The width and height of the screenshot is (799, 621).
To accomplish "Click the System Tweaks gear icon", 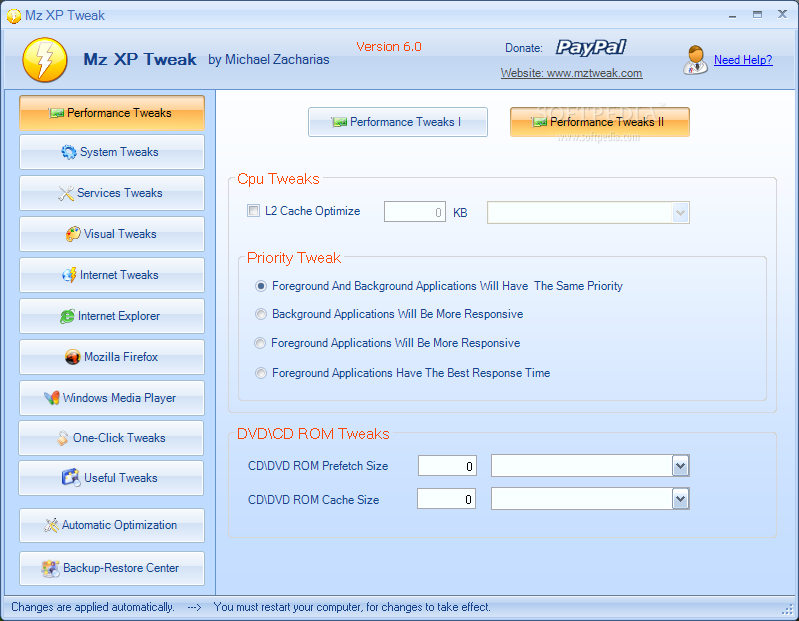I will pos(69,152).
